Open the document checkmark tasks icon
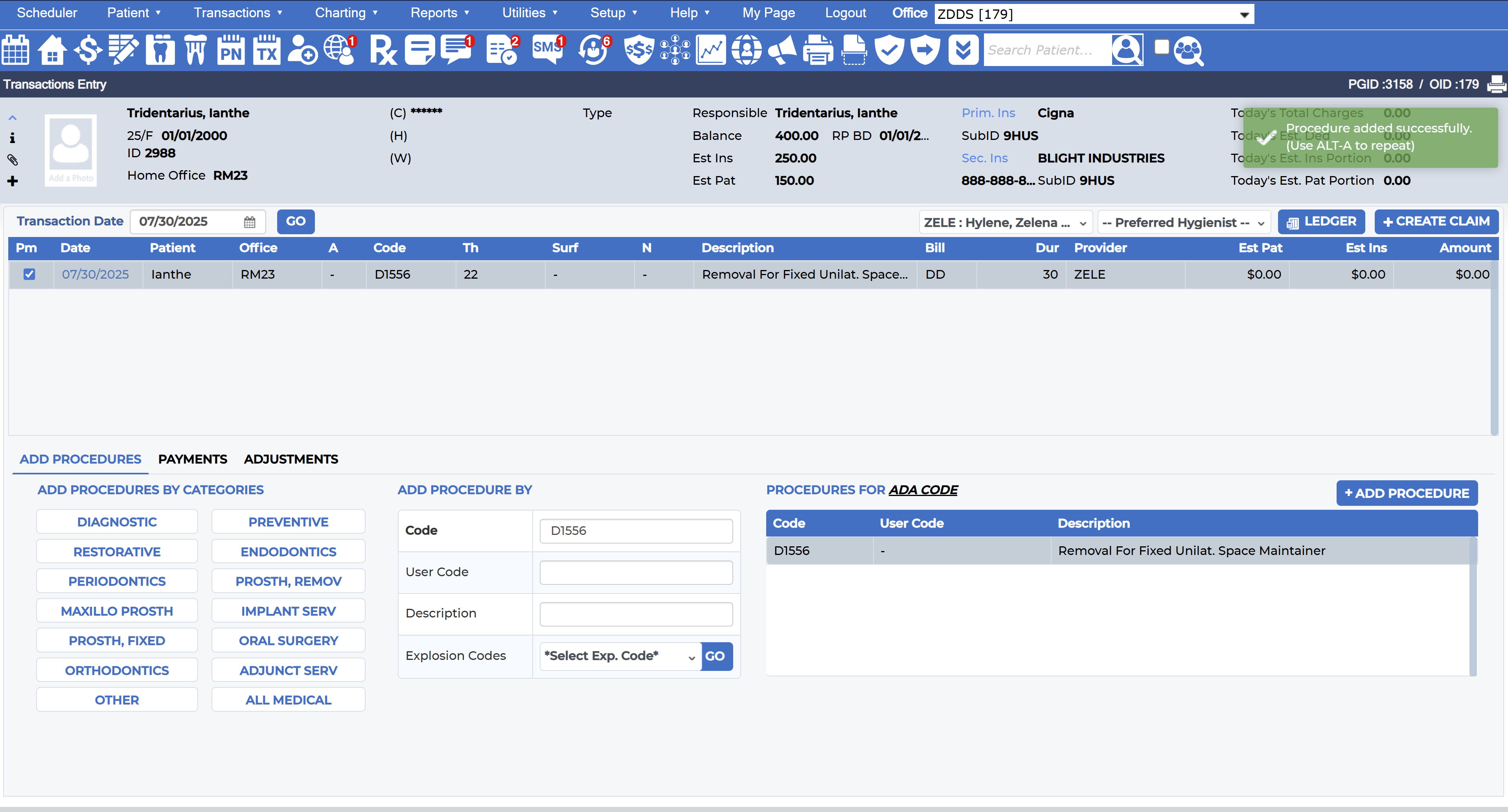This screenshot has width=1508, height=812. pos(502,50)
